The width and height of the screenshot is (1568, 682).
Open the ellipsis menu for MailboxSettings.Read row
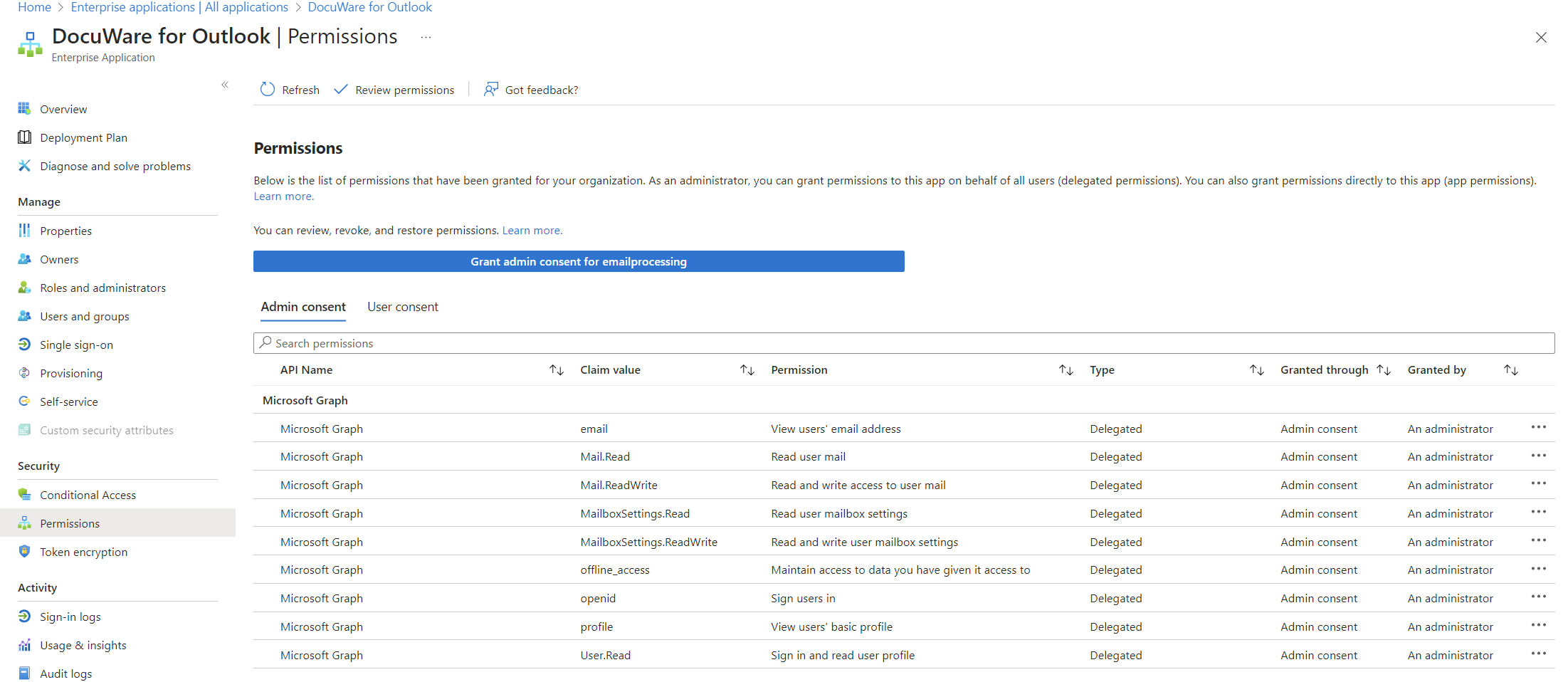coord(1539,512)
